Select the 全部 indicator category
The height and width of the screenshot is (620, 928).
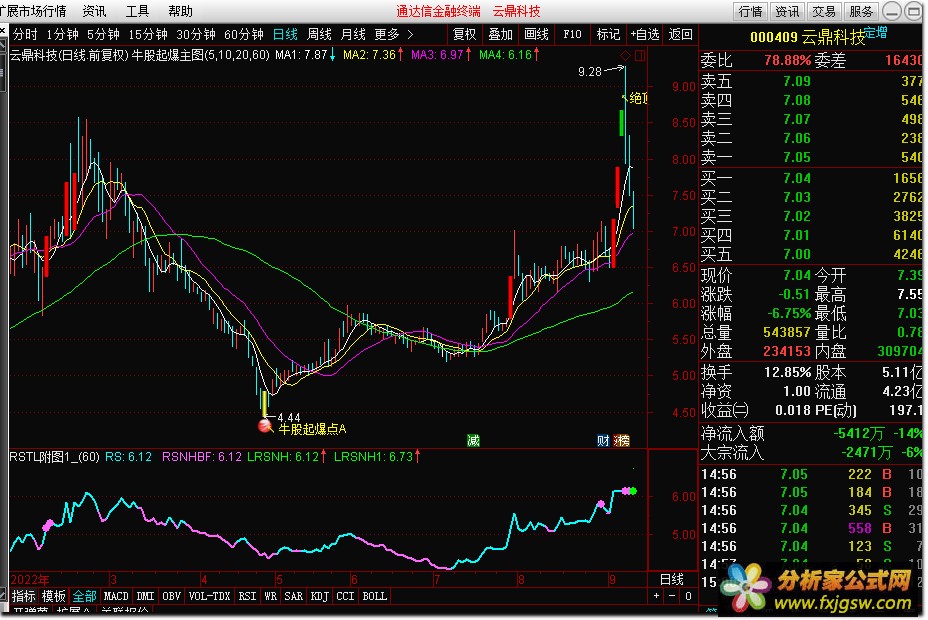point(84,596)
